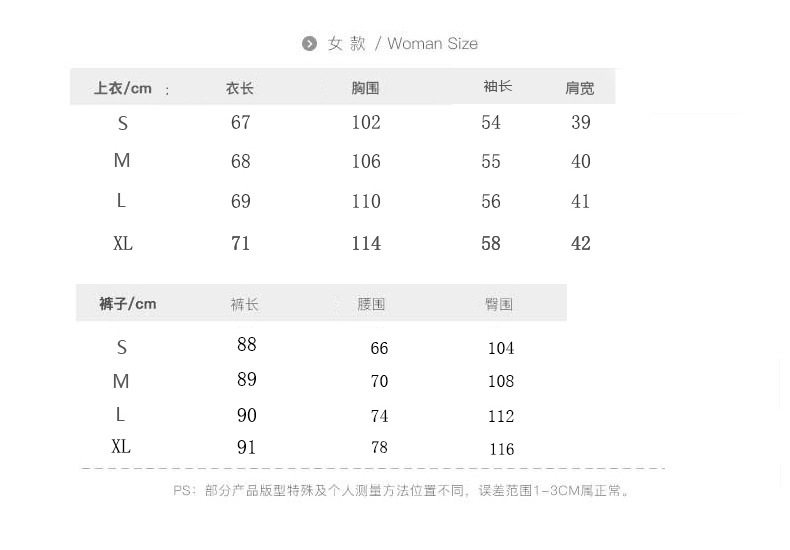Select the 裤长 column header
The image size is (790, 550).
coord(245,304)
